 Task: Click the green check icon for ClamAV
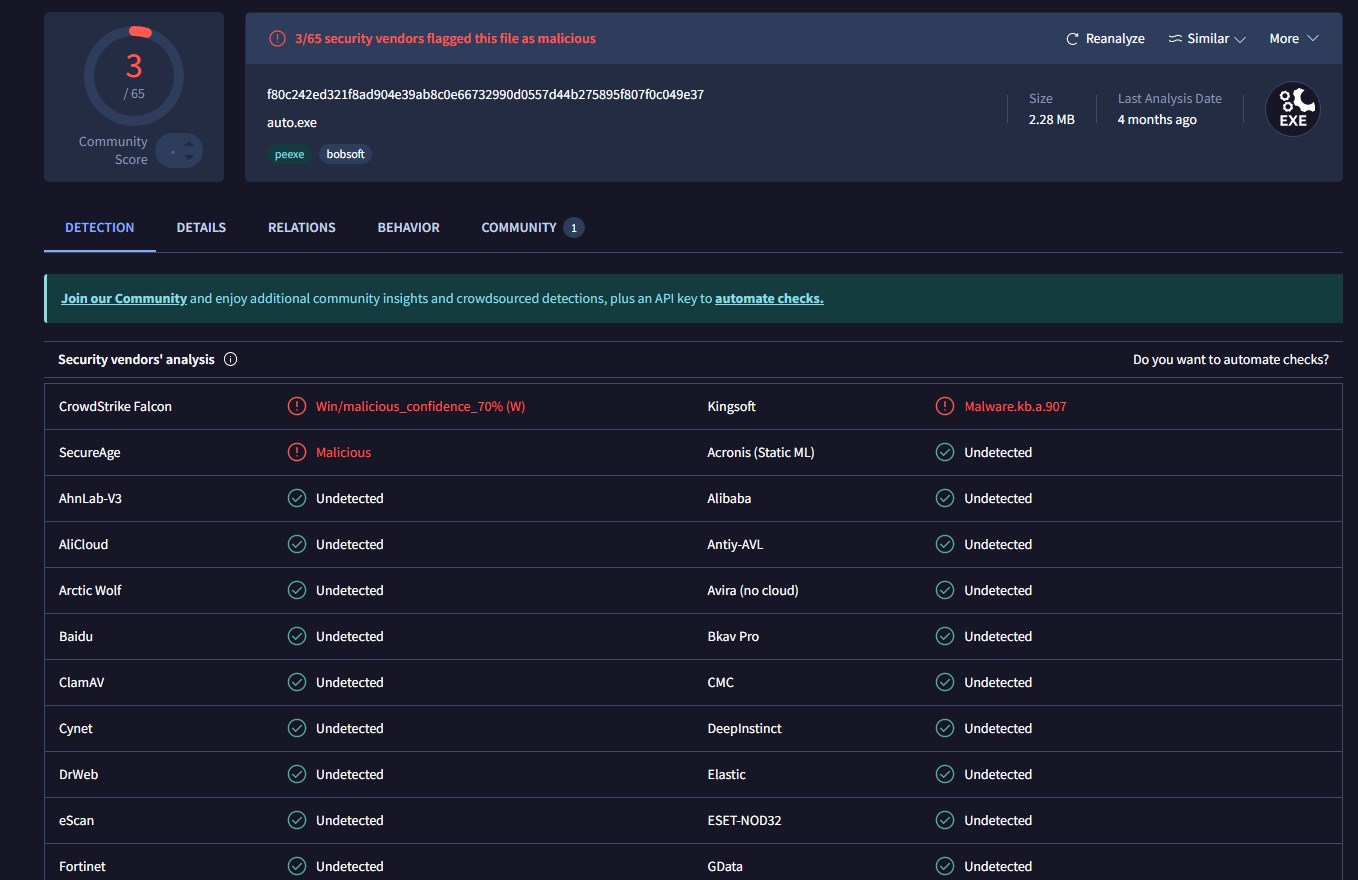pyautogui.click(x=297, y=682)
